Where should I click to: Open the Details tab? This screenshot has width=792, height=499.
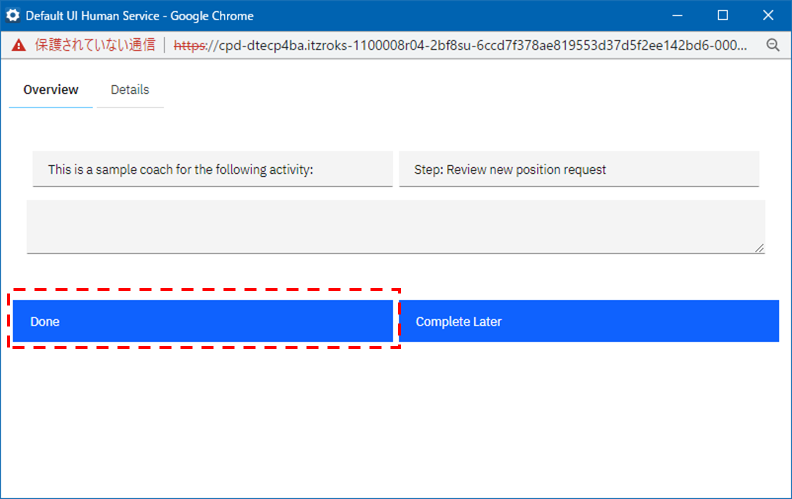click(130, 90)
